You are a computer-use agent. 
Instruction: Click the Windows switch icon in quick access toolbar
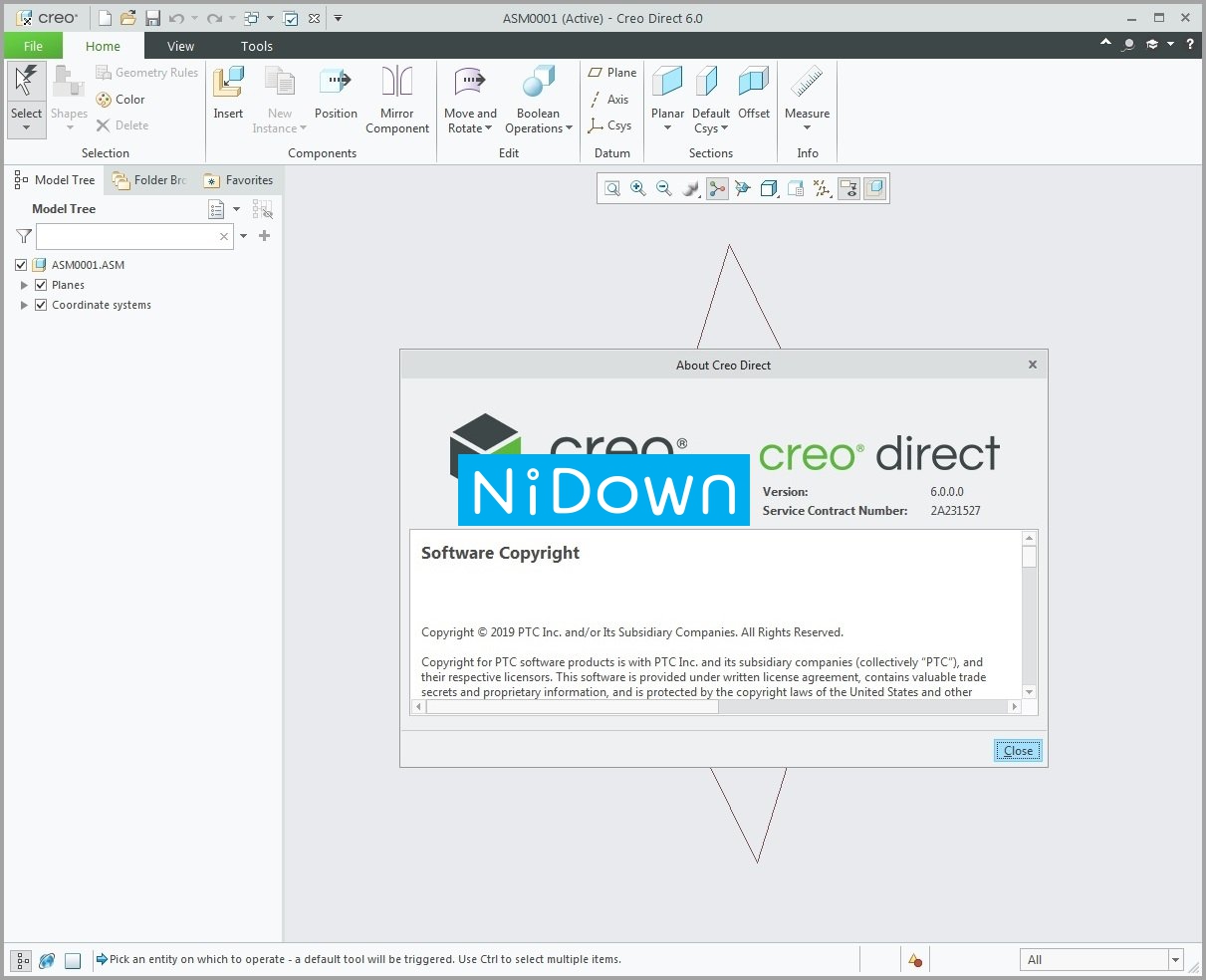(252, 18)
